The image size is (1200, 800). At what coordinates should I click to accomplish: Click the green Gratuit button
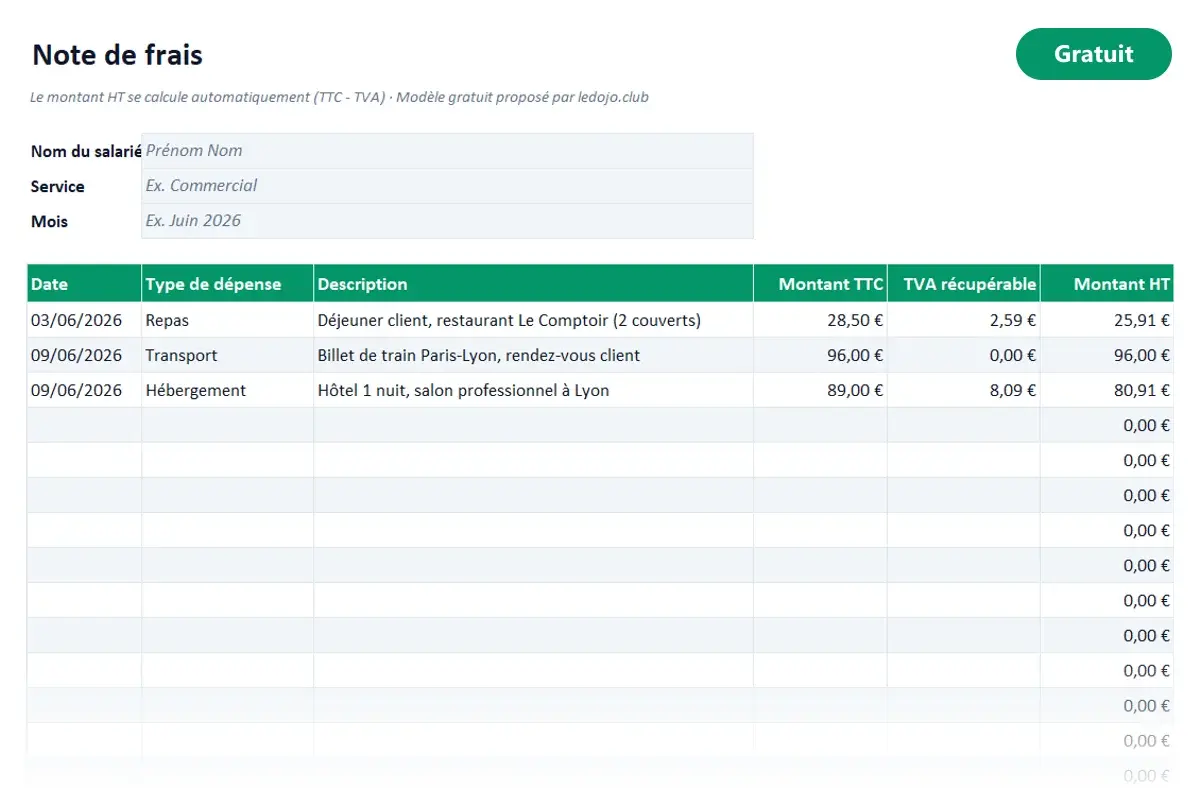tap(1093, 54)
